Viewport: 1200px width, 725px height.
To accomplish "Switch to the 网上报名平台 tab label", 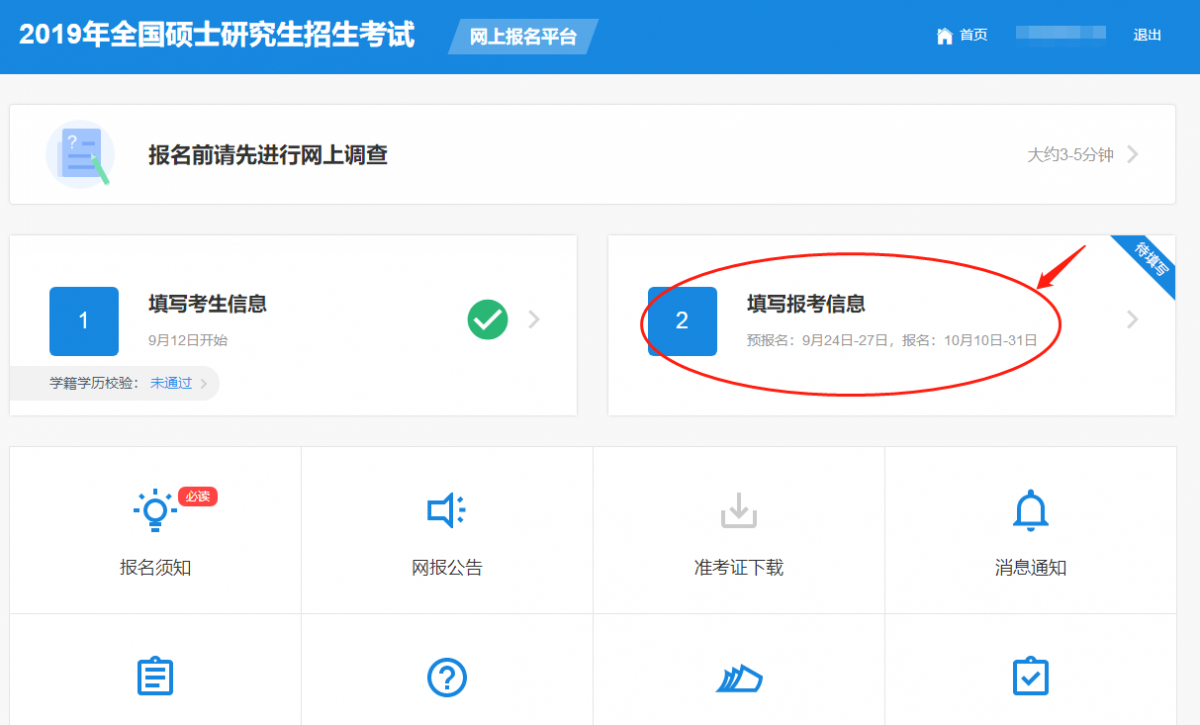I will (521, 36).
